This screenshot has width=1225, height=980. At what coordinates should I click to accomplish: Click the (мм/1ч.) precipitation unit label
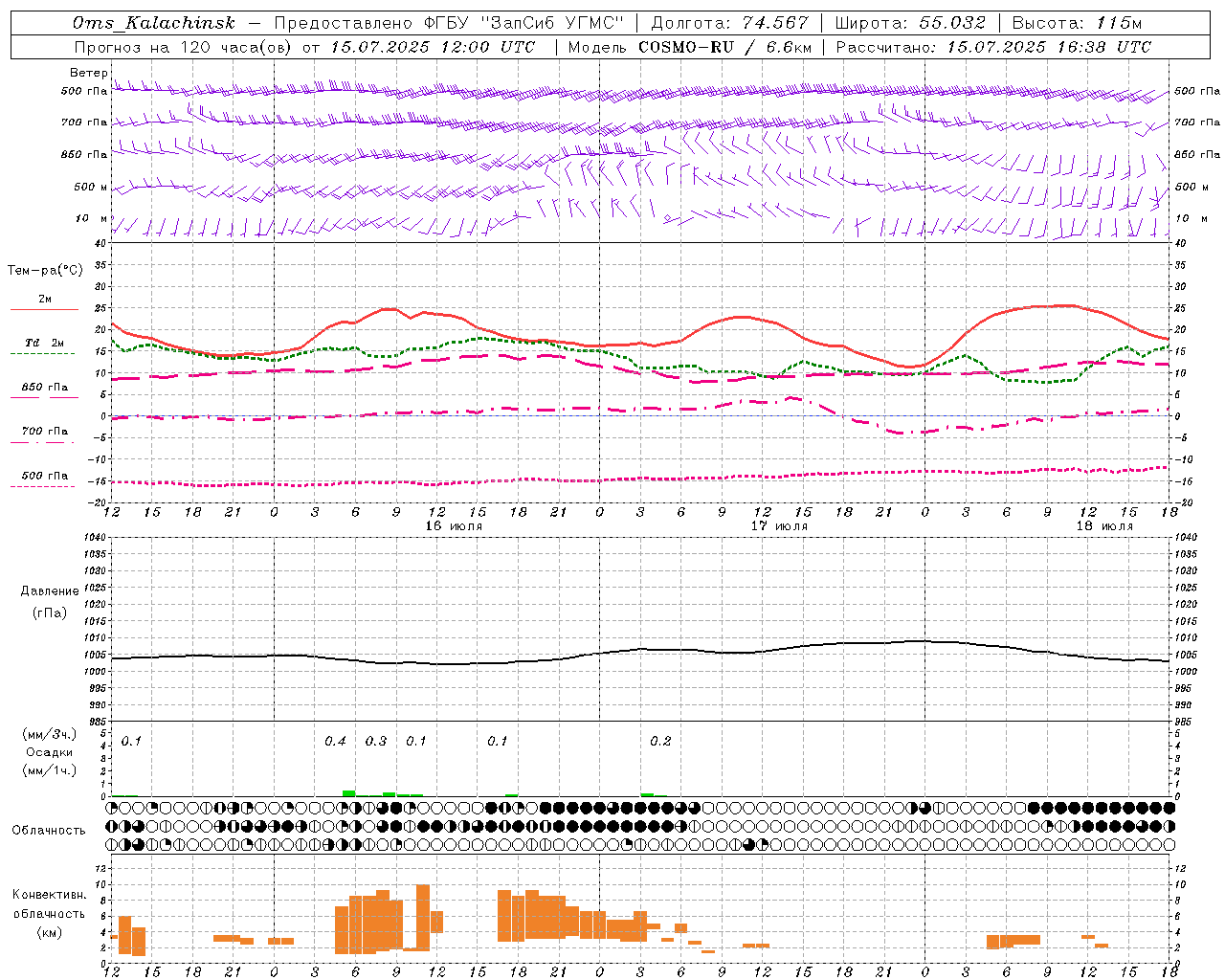click(50, 770)
